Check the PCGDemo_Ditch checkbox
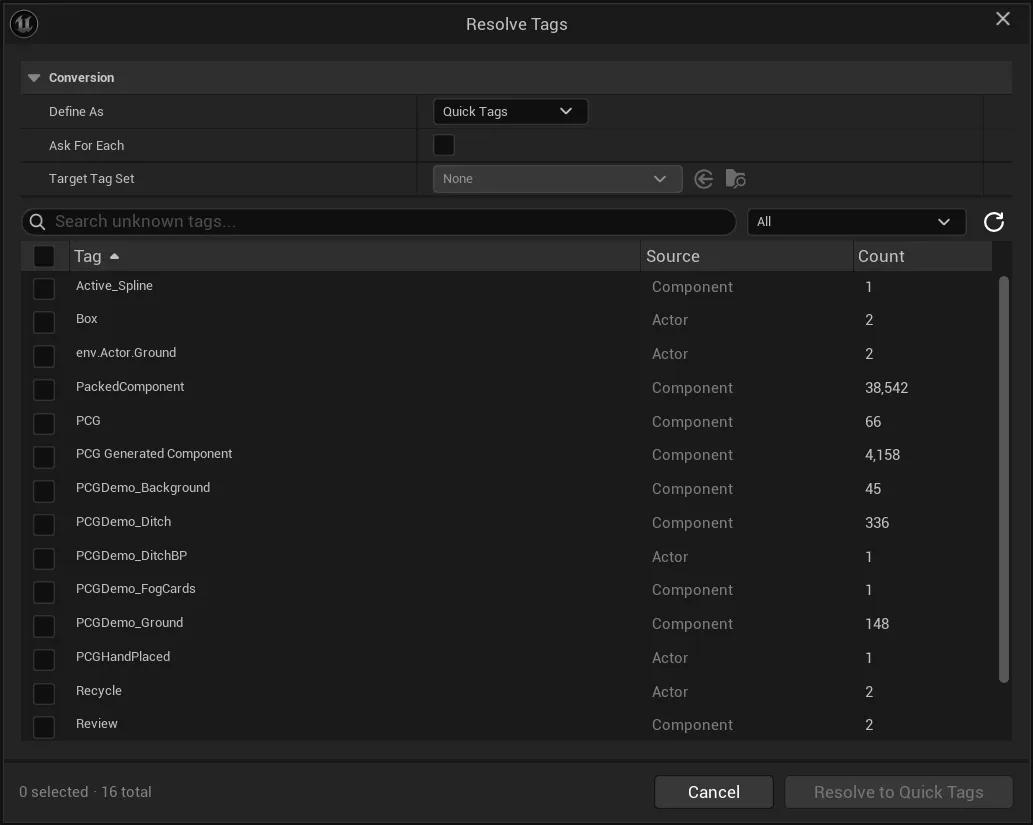Viewport: 1033px width, 825px height. [x=44, y=525]
